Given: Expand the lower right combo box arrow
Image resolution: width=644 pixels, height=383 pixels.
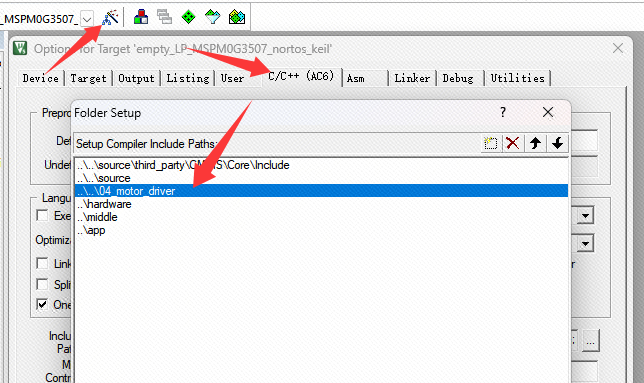Looking at the screenshot, I should coord(586,244).
